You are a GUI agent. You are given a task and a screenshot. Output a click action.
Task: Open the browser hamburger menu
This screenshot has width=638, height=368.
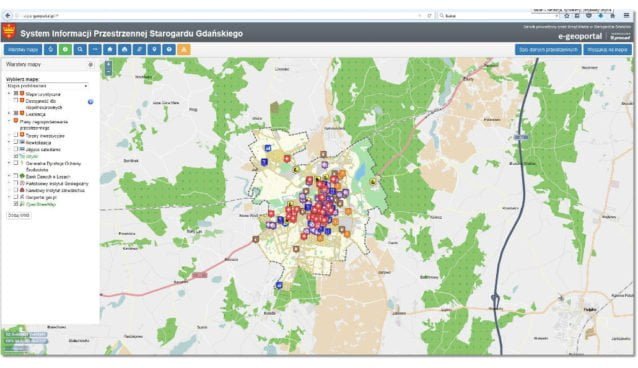coord(627,15)
